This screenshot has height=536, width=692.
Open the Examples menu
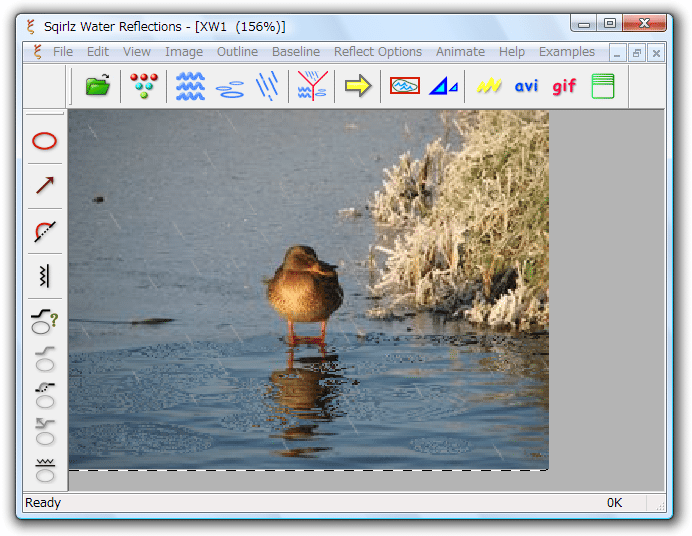tap(567, 52)
